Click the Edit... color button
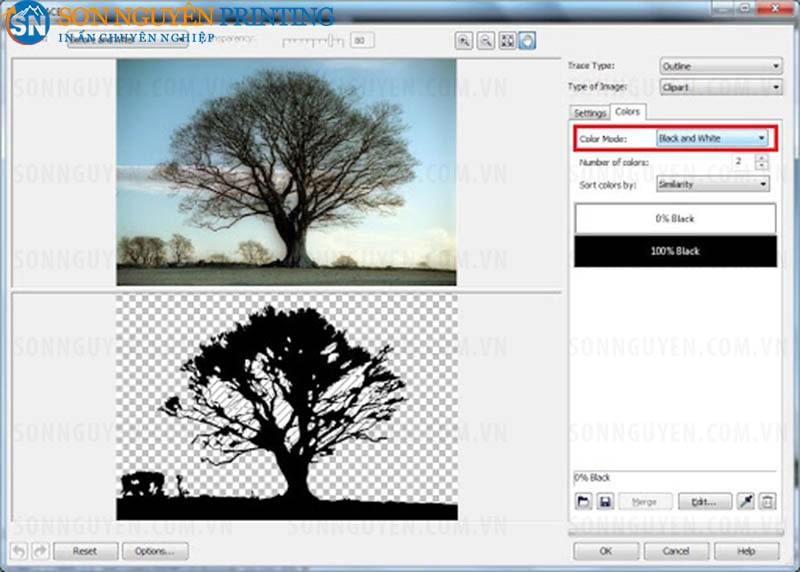This screenshot has height=572, width=800. (705, 502)
